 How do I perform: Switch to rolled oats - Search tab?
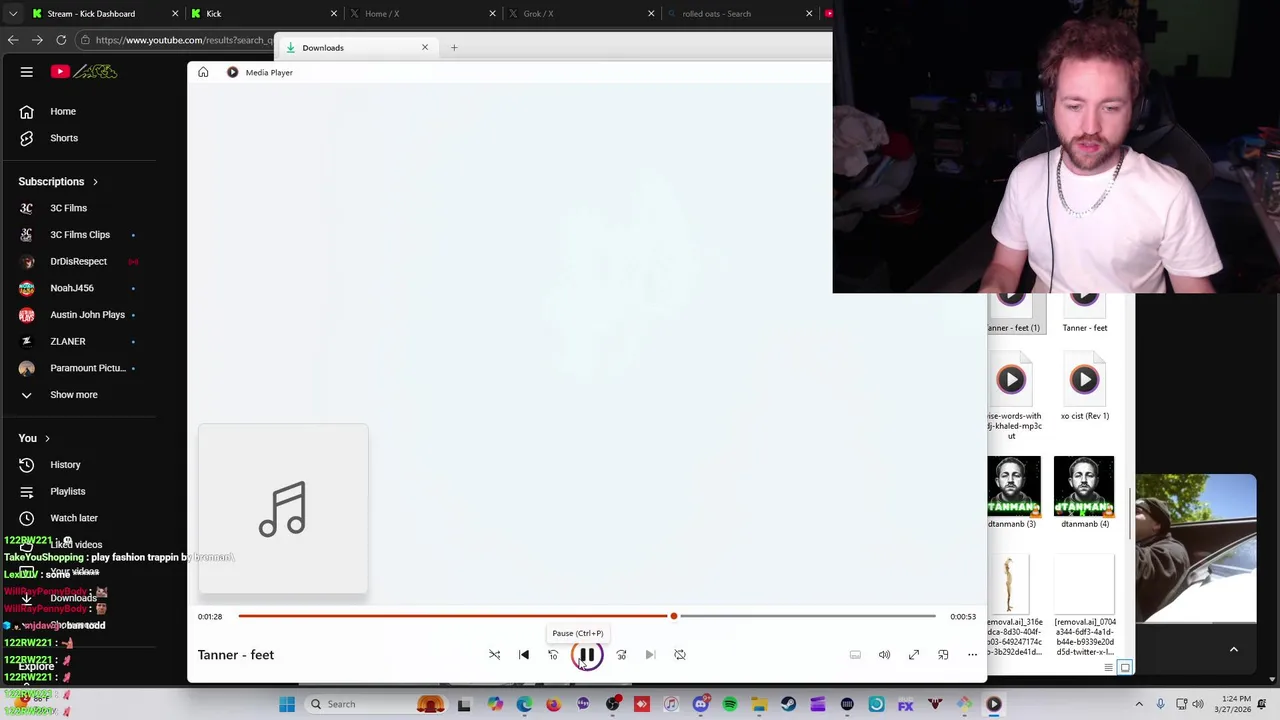tap(738, 13)
